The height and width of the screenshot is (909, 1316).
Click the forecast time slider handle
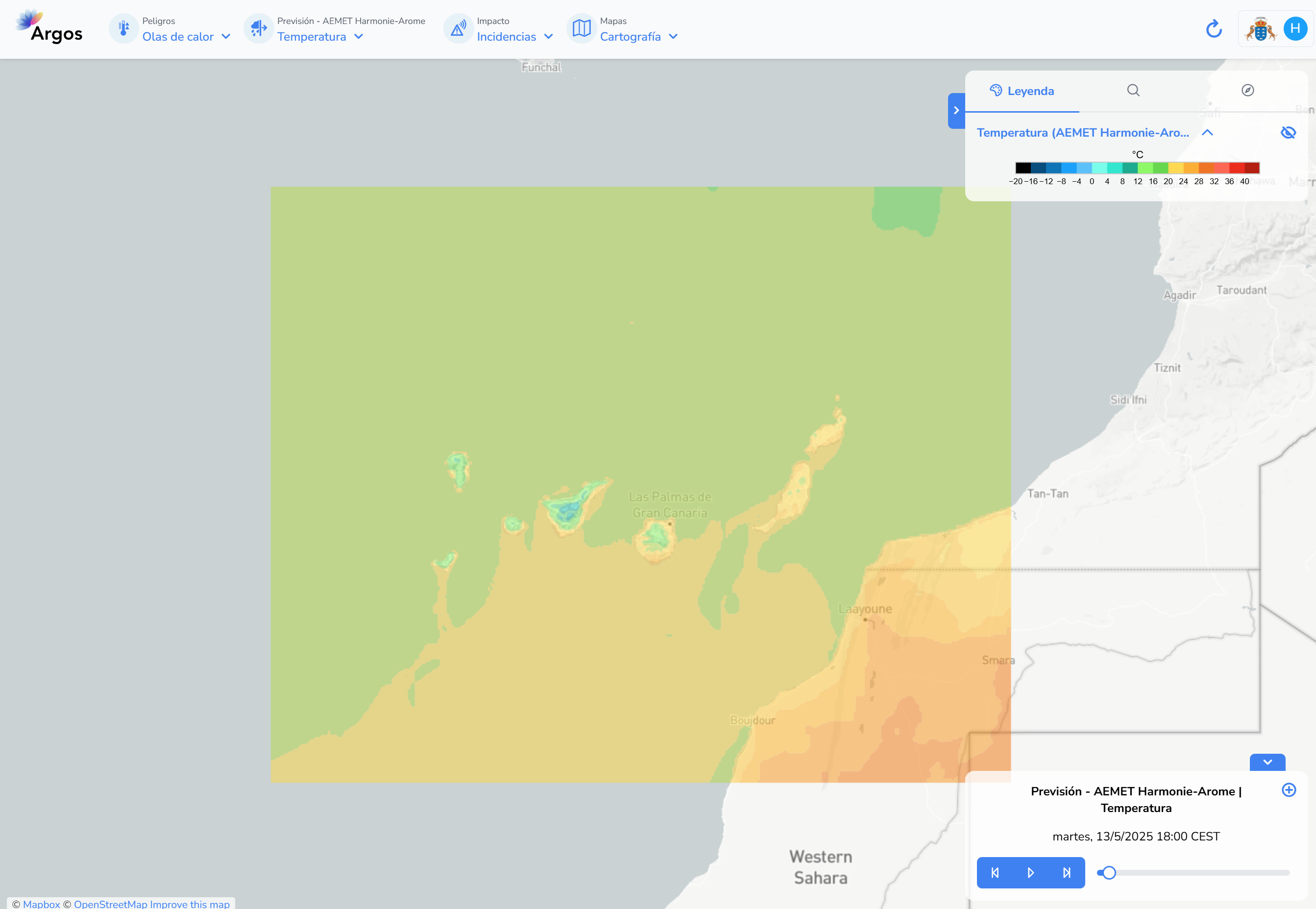1109,873
